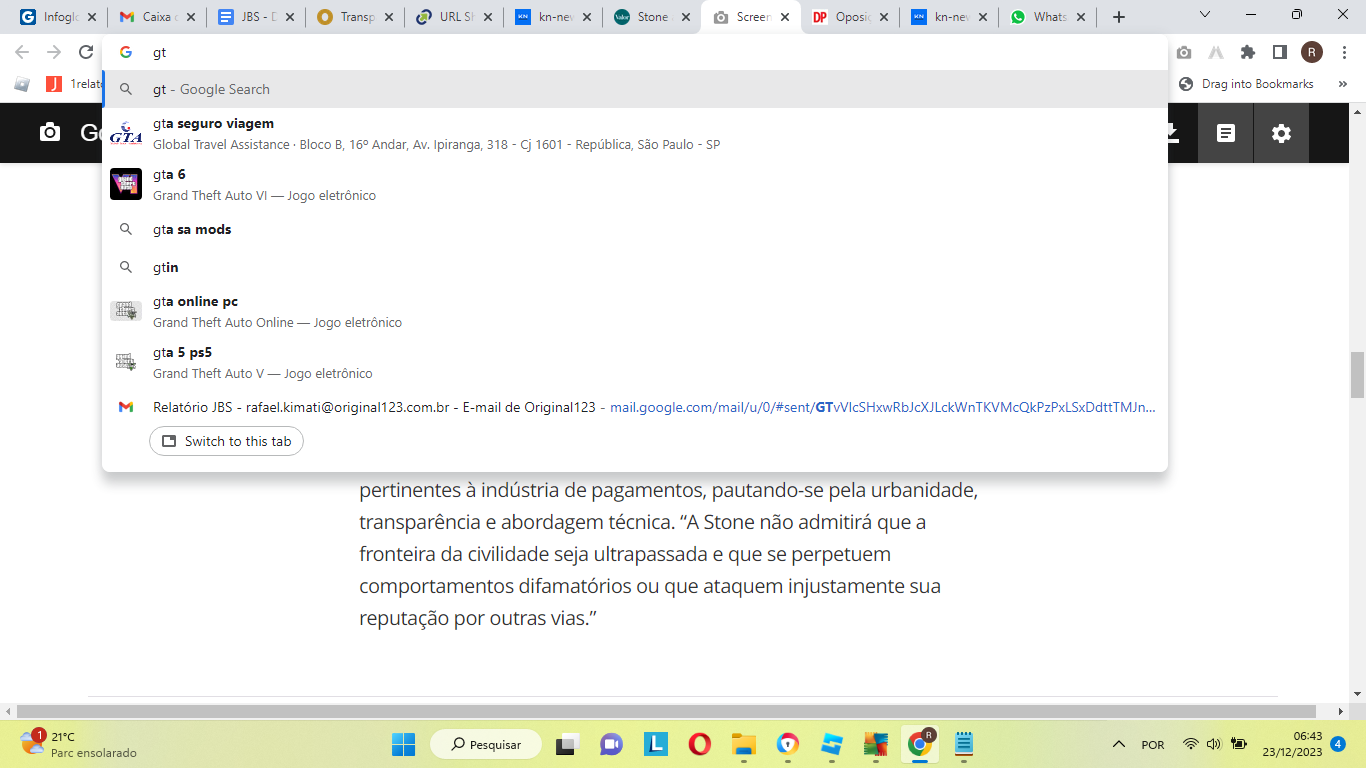Open the Teams Chat taskbar icon
The height and width of the screenshot is (768, 1366).
(x=611, y=744)
